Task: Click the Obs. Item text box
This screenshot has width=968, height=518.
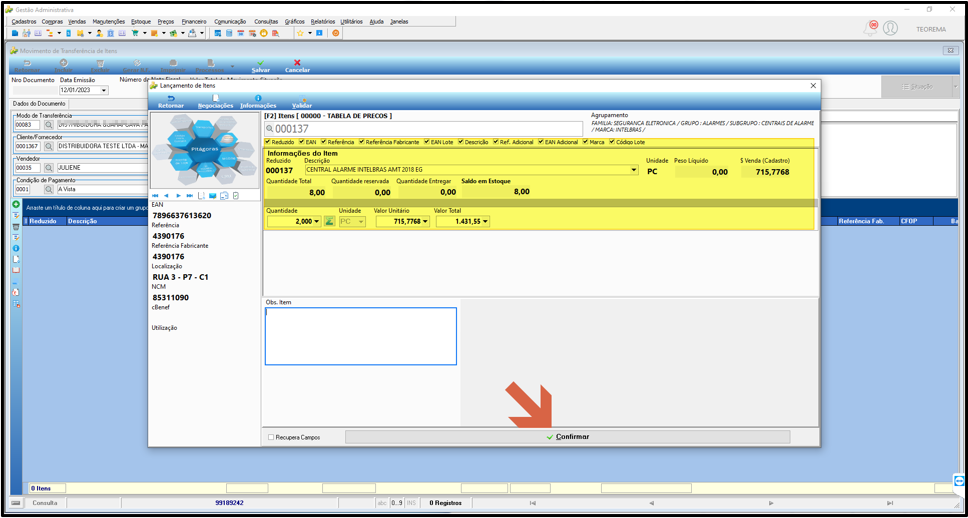Action: [361, 336]
